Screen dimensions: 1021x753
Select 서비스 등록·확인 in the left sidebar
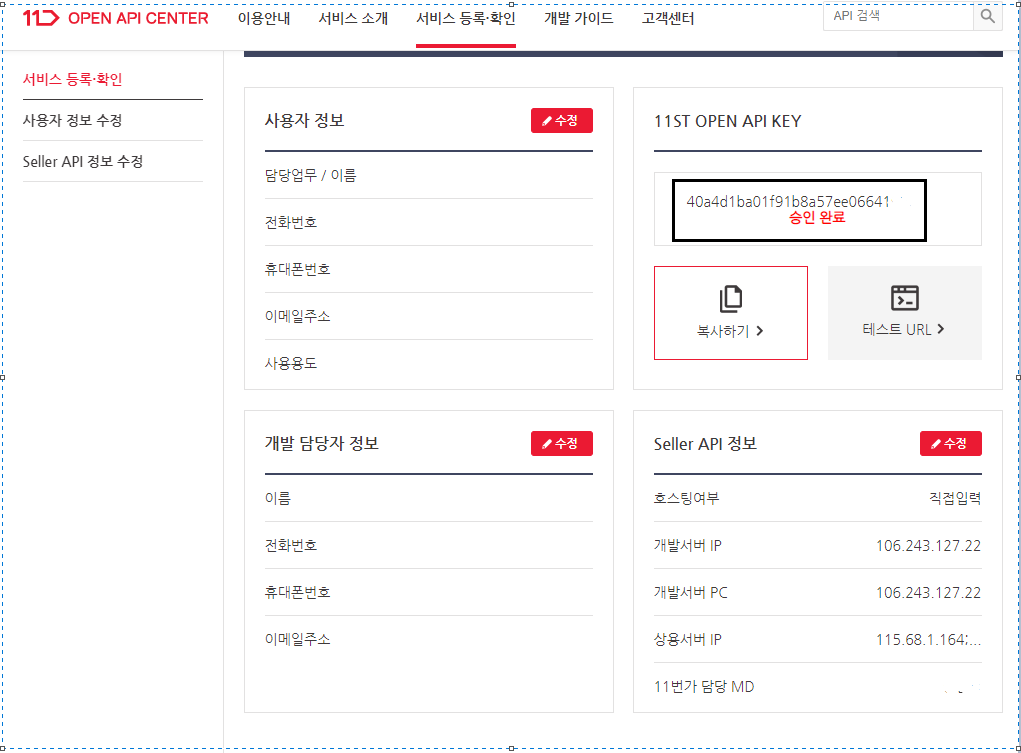point(72,79)
